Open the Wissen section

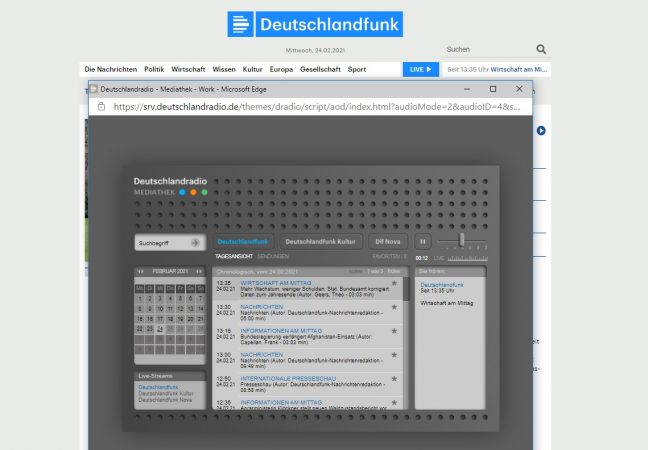point(224,69)
